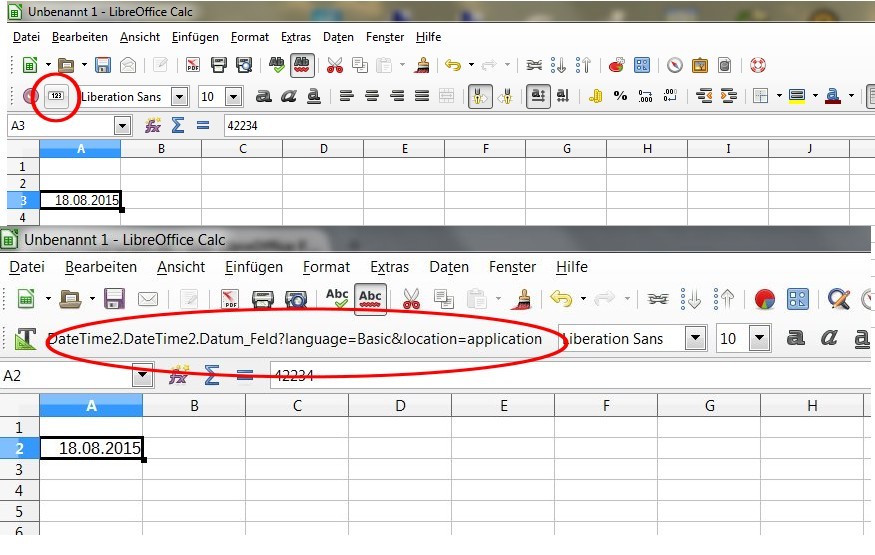Screen dimensions: 875x555
Task: Click the Abc spelling check icon in lower window
Action: [x=337, y=298]
